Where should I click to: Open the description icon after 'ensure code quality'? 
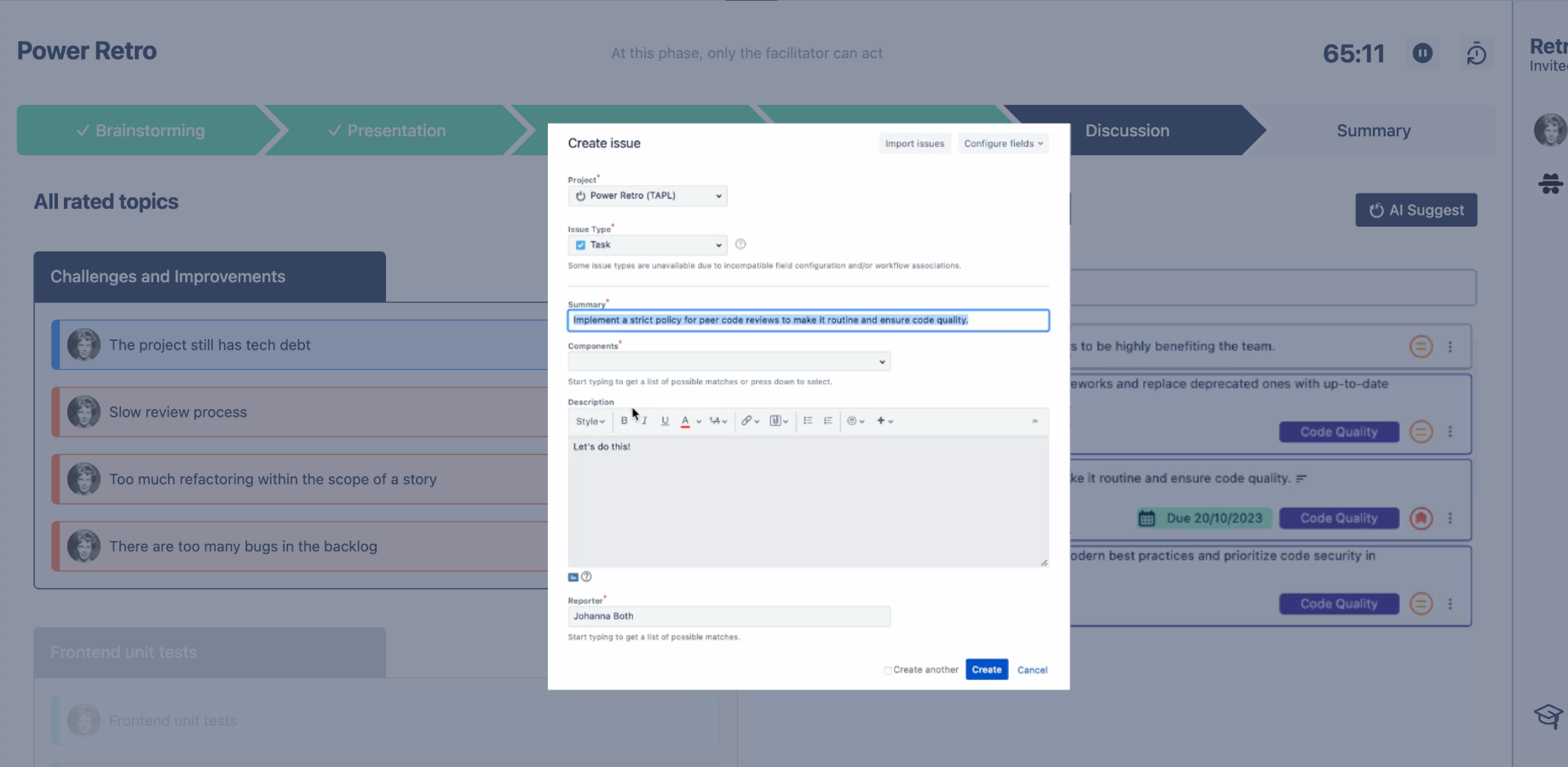tap(1301, 479)
